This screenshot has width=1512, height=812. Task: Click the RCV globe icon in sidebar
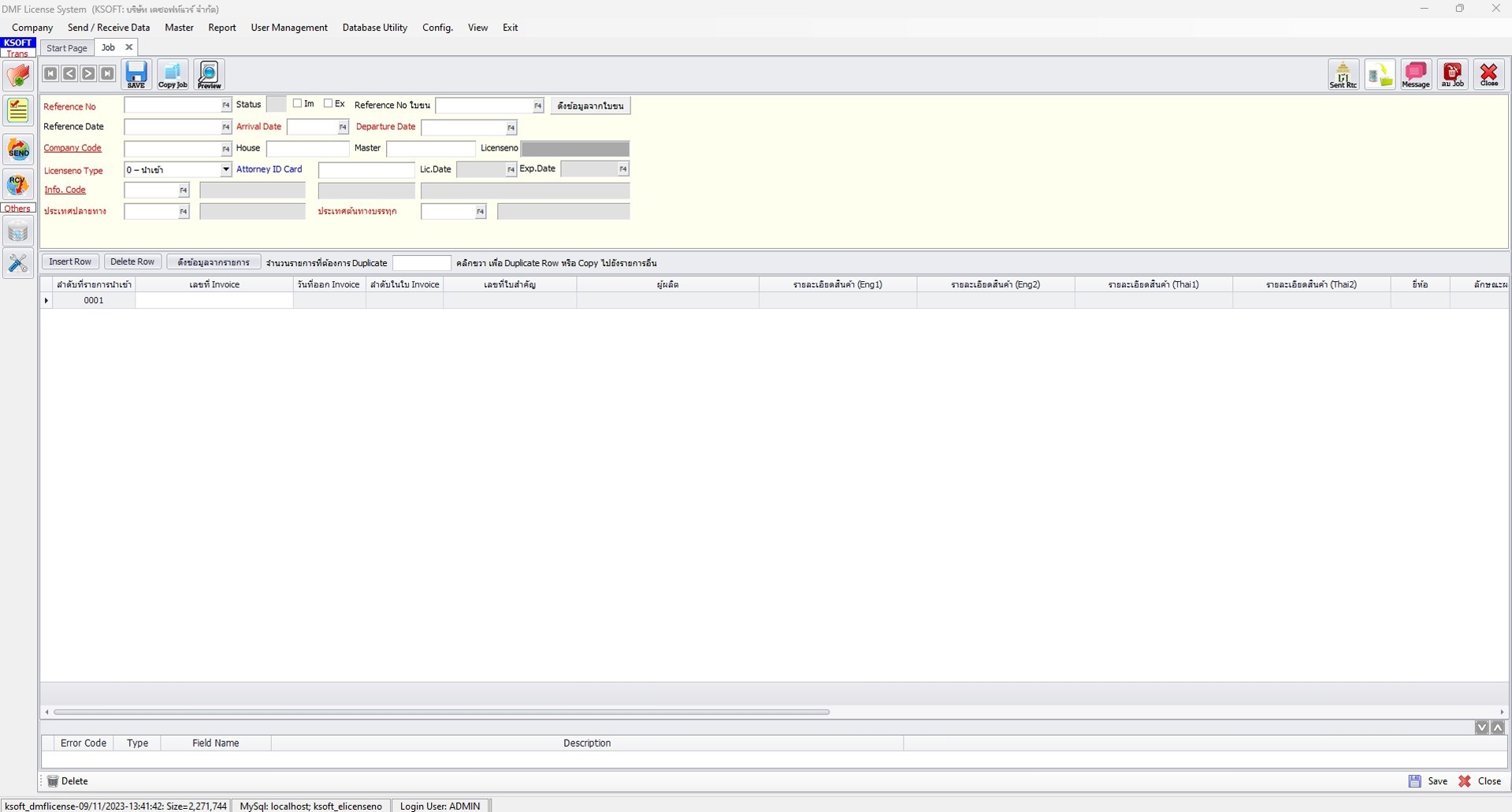tap(18, 185)
